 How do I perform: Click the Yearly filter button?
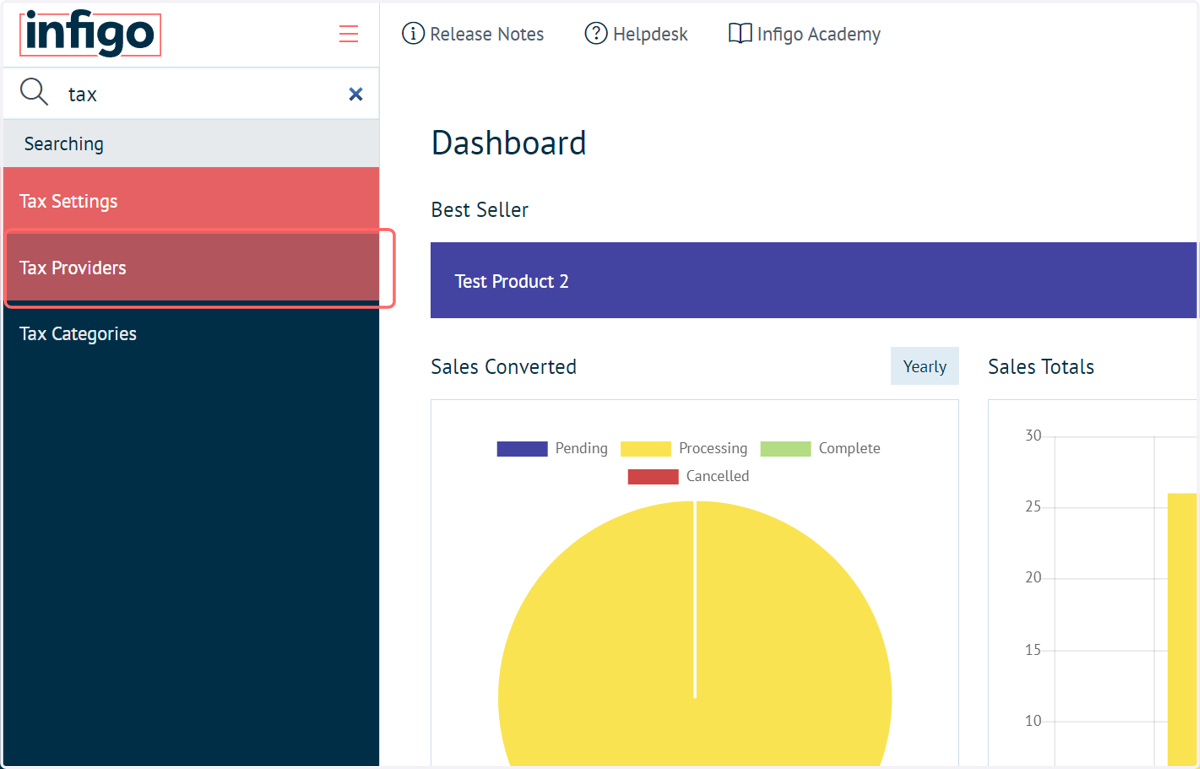point(924,366)
